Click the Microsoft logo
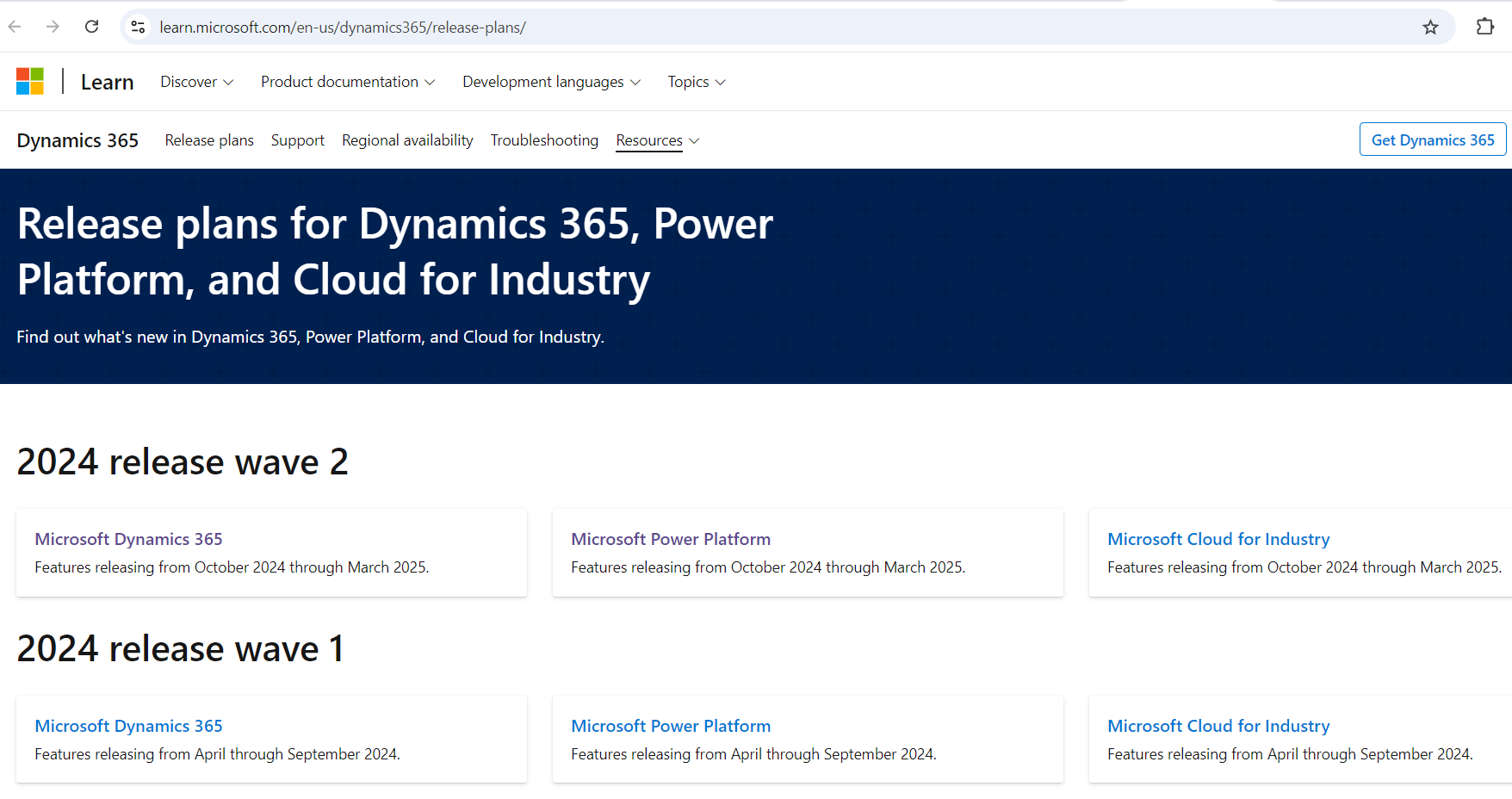 (x=30, y=82)
